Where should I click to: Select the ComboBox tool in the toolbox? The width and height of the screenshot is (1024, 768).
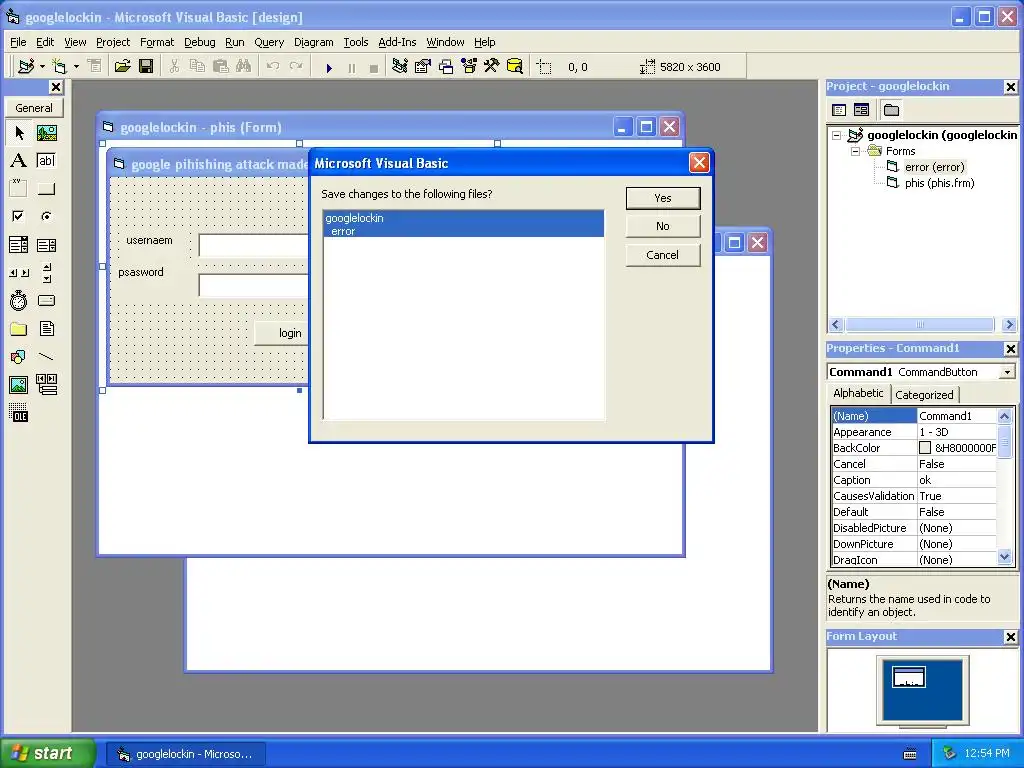(x=18, y=245)
